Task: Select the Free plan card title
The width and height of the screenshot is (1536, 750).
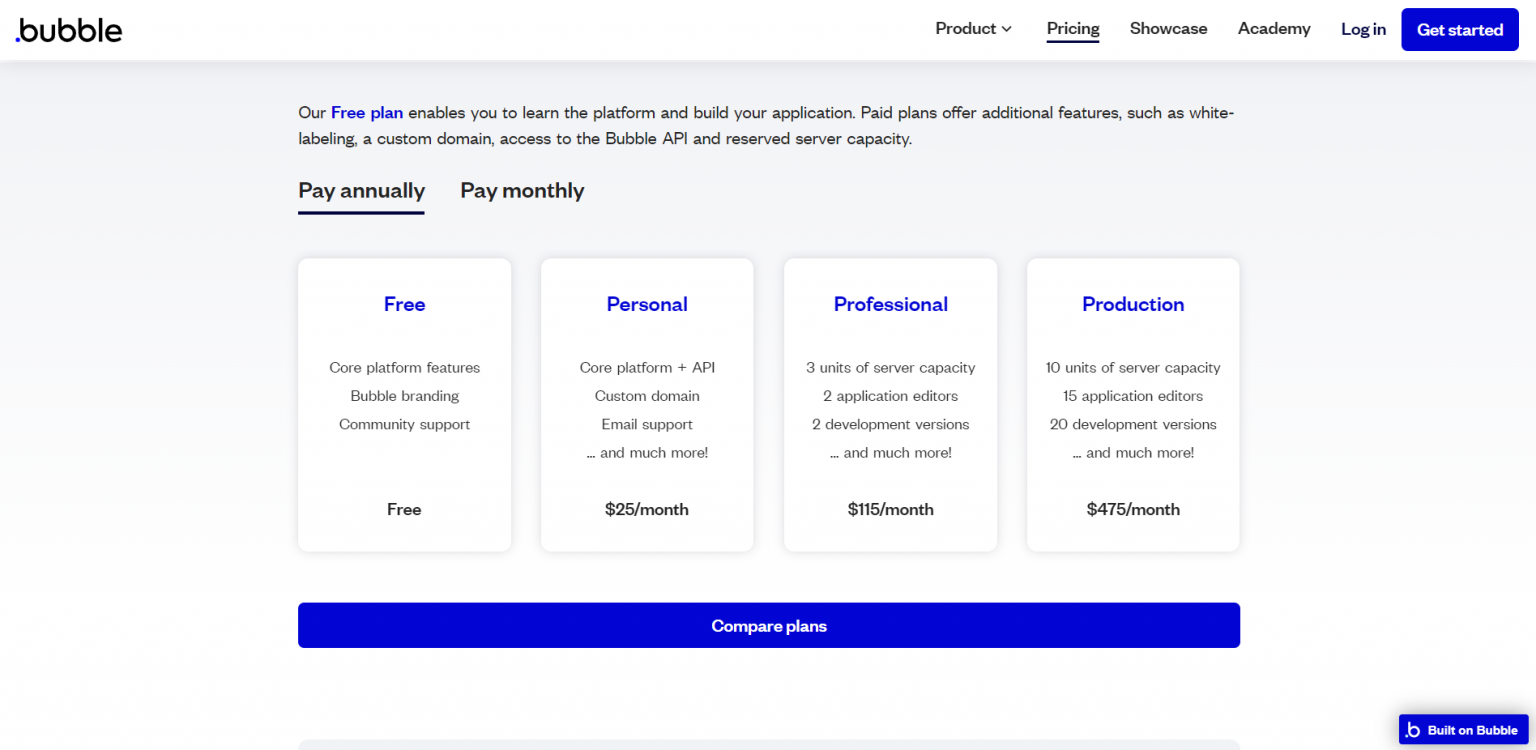Action: pyautogui.click(x=404, y=305)
